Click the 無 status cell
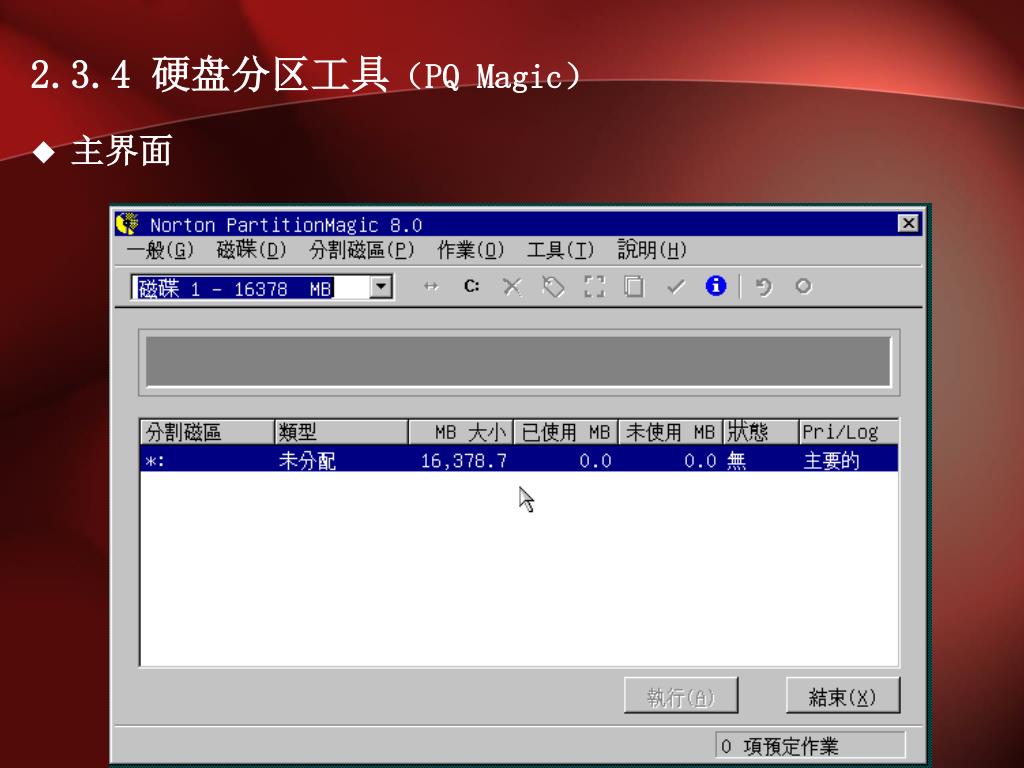 pyautogui.click(x=737, y=460)
